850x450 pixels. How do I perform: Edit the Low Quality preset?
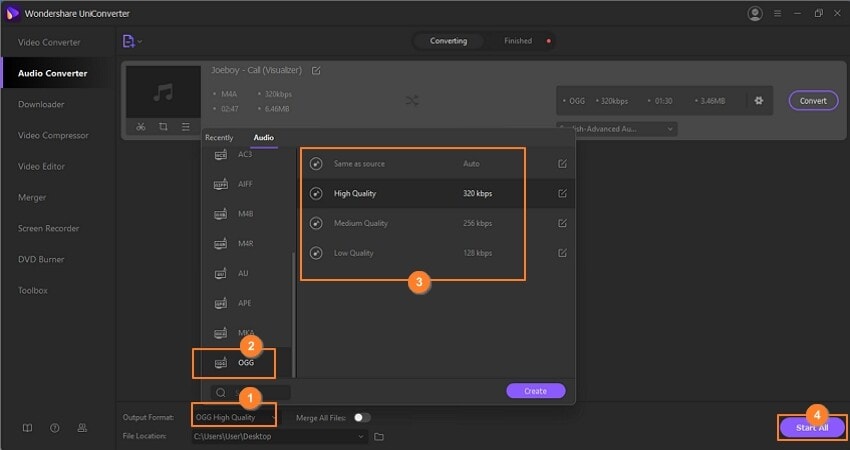562,253
